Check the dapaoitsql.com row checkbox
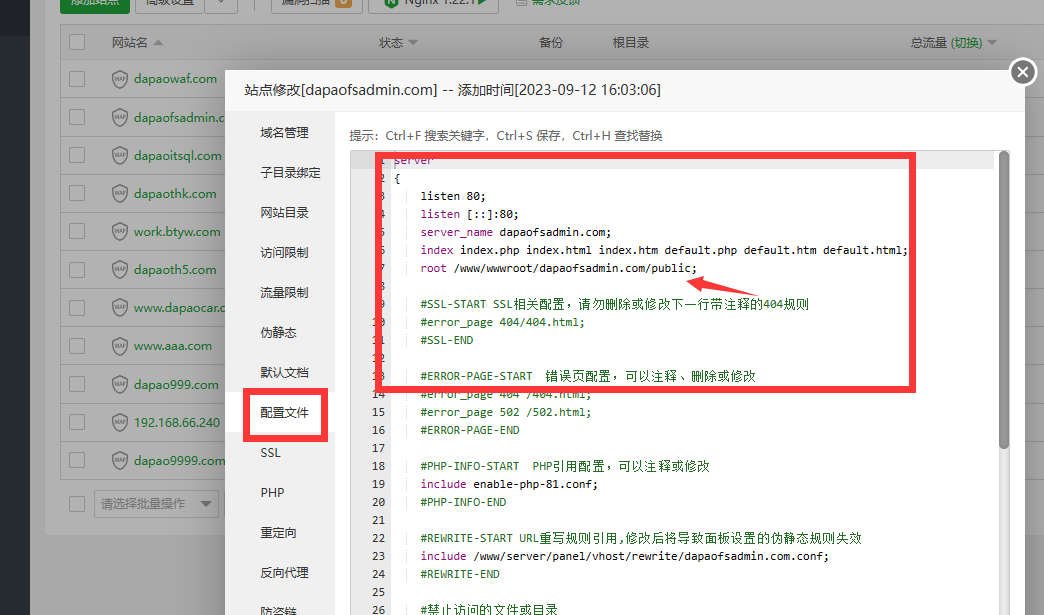1044x615 pixels. pyautogui.click(x=77, y=156)
